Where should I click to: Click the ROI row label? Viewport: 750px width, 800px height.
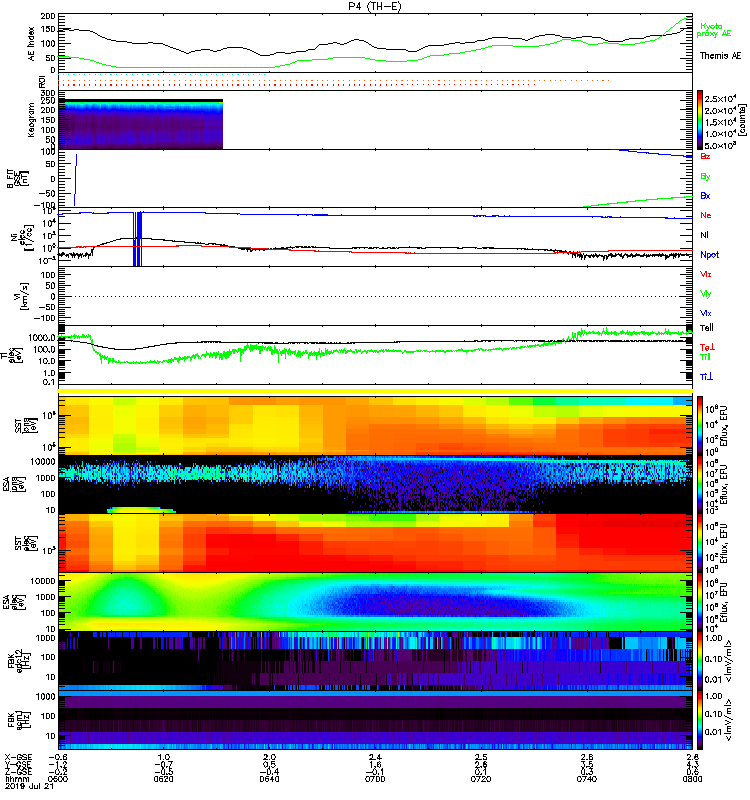pyautogui.click(x=42, y=81)
